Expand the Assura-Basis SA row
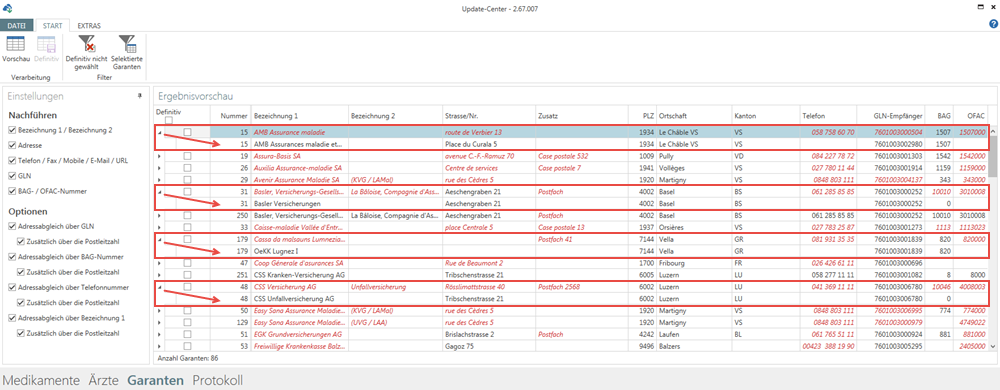 tap(159, 155)
